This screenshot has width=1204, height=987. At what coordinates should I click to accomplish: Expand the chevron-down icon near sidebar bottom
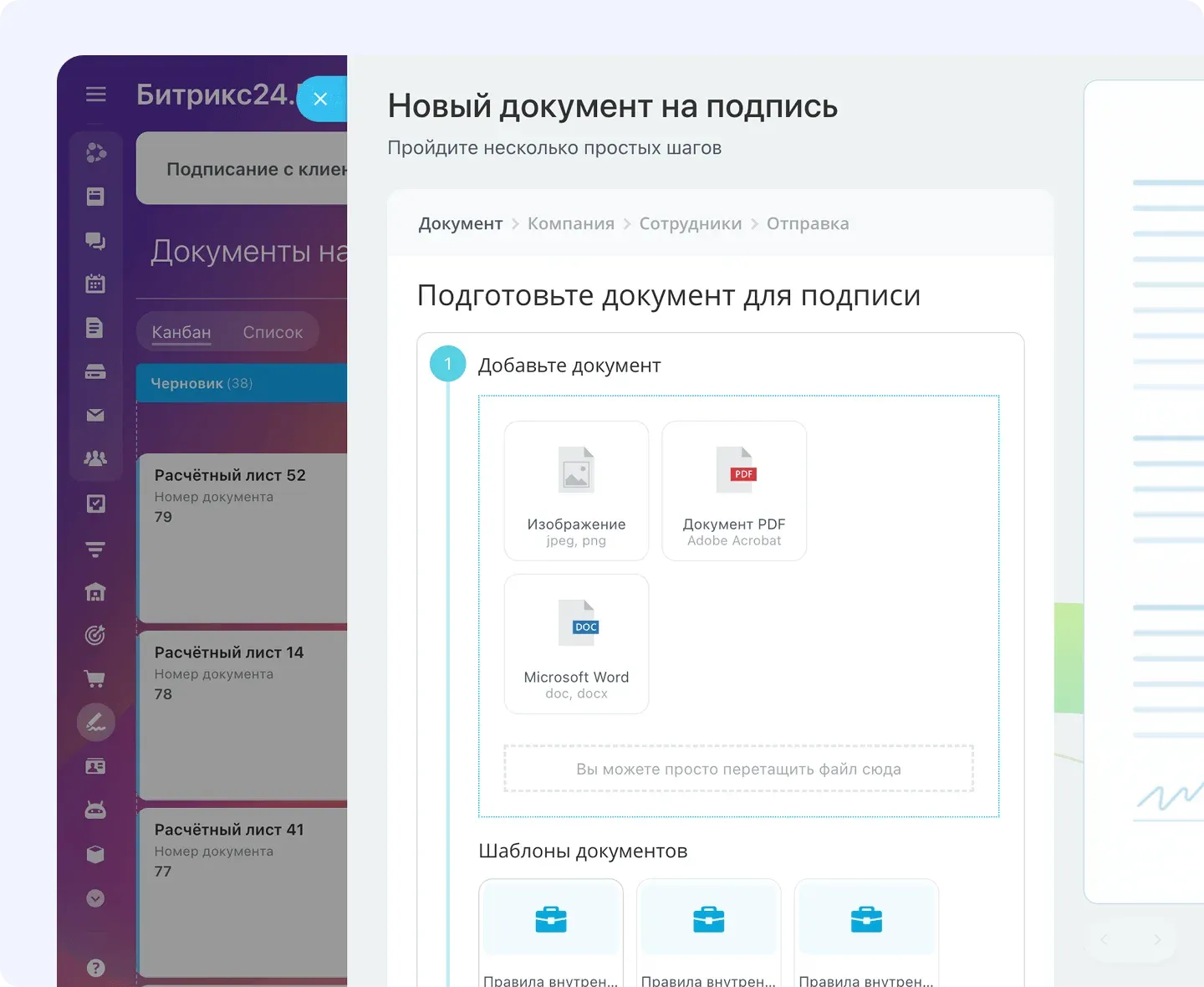pyautogui.click(x=95, y=898)
